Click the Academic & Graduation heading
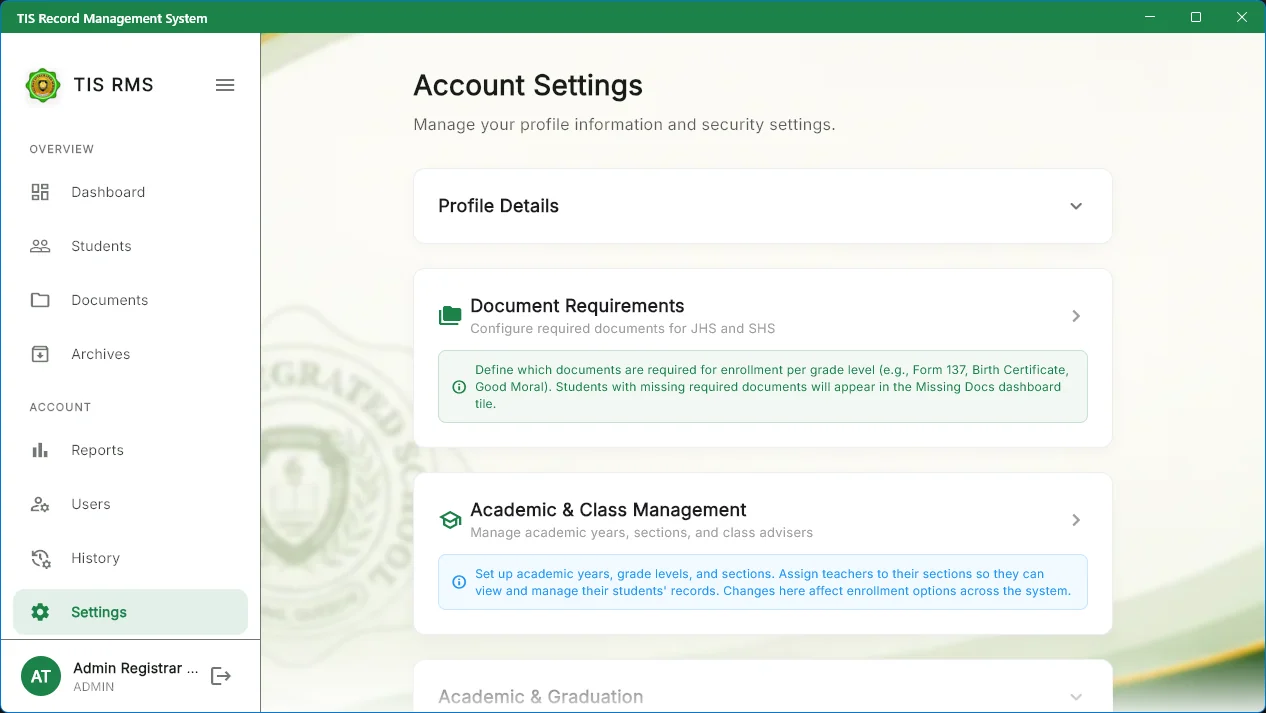The width and height of the screenshot is (1266, 713). [540, 697]
